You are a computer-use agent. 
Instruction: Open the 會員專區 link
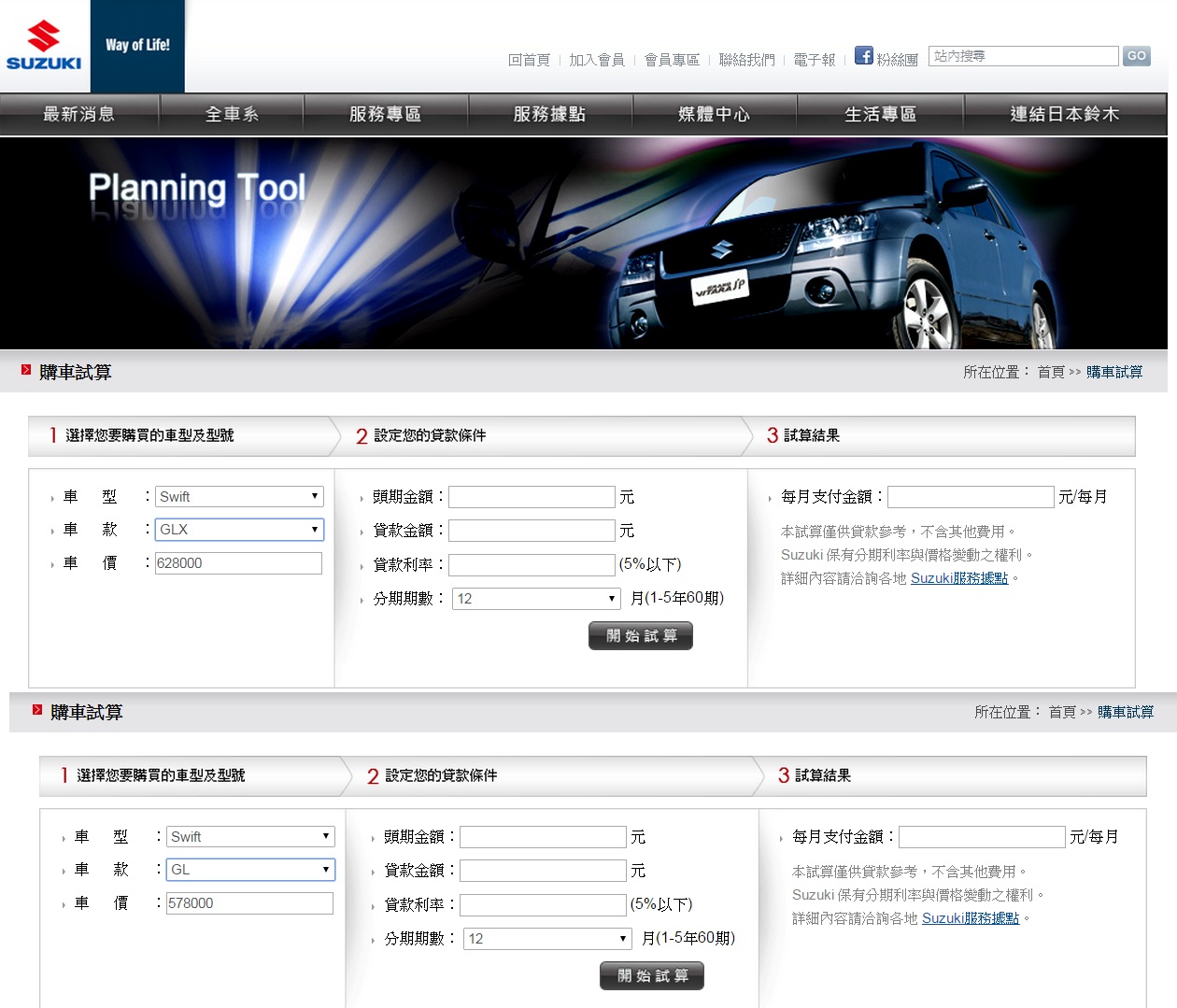(x=672, y=60)
